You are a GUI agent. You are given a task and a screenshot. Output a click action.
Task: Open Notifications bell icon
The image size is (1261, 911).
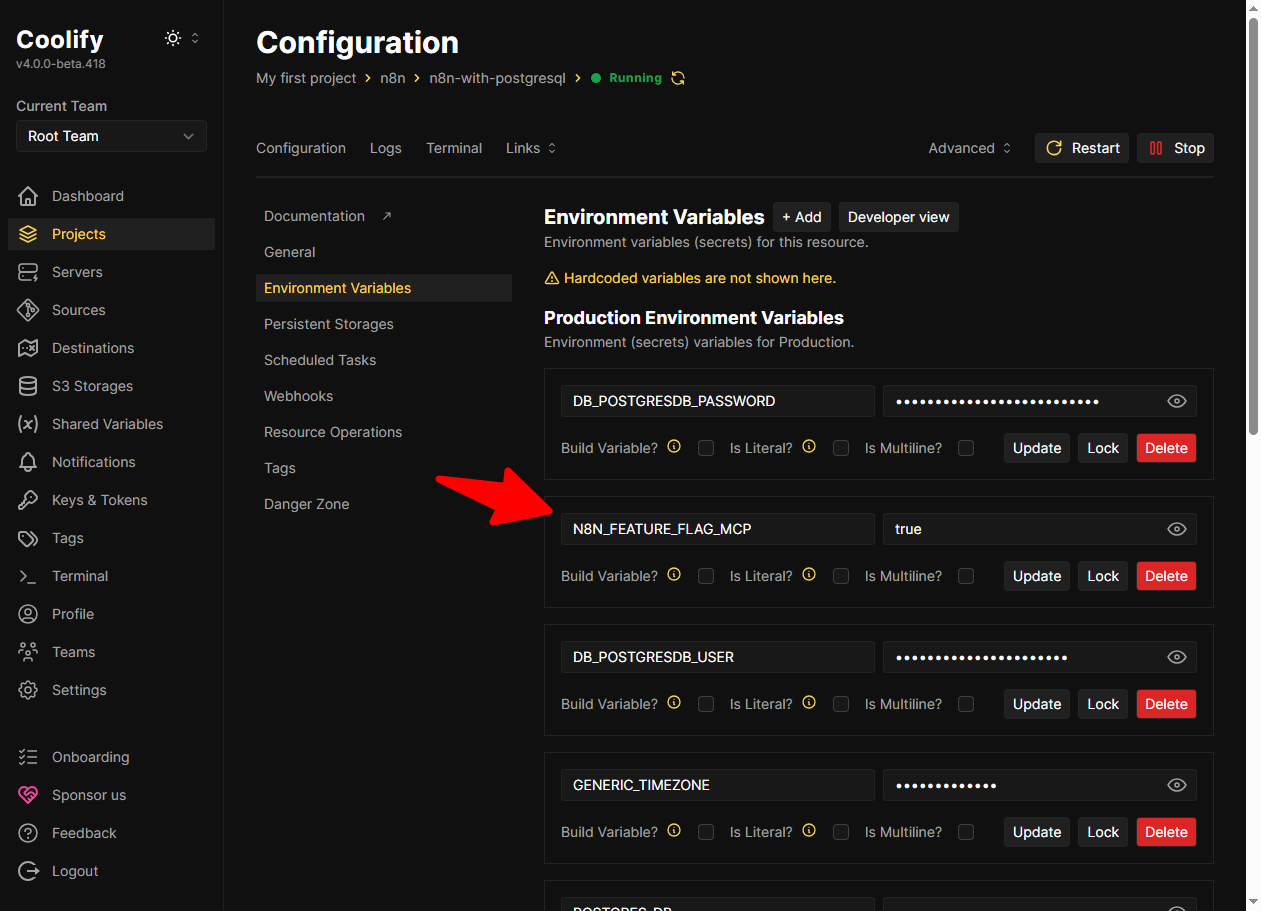click(28, 462)
